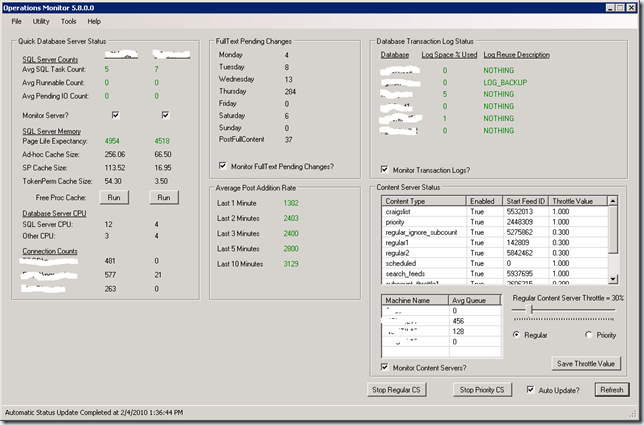Click the connection count value 577

(110, 275)
